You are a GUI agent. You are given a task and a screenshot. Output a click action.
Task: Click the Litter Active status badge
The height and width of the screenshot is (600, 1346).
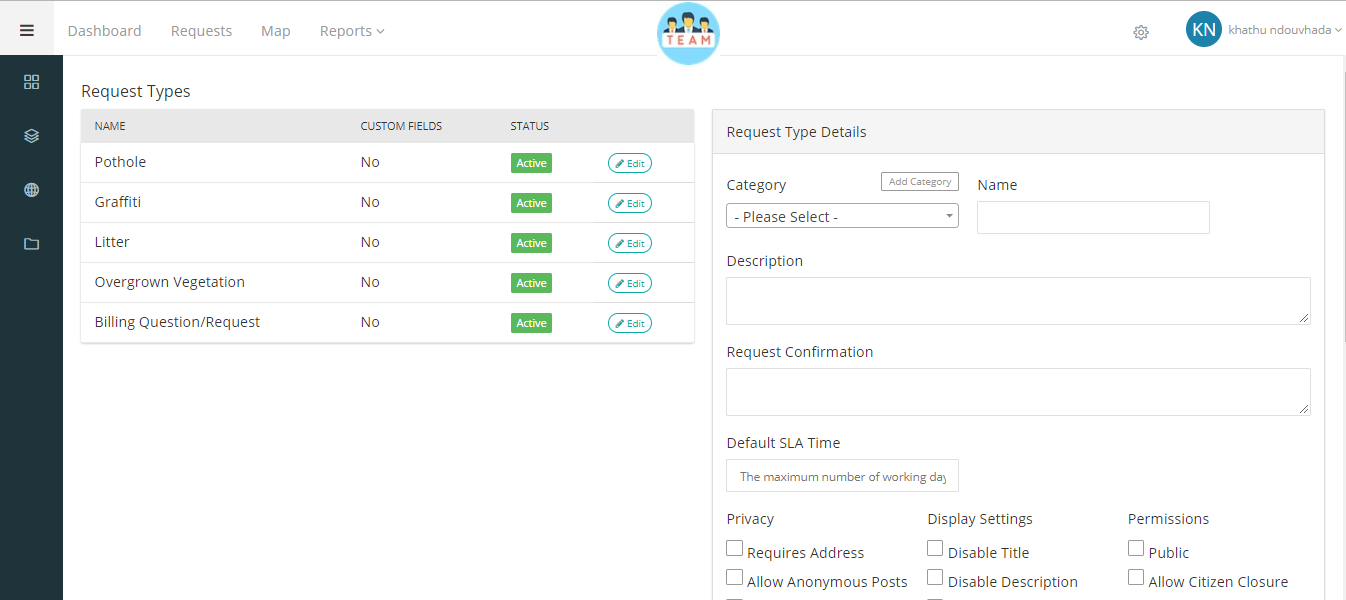click(x=531, y=243)
